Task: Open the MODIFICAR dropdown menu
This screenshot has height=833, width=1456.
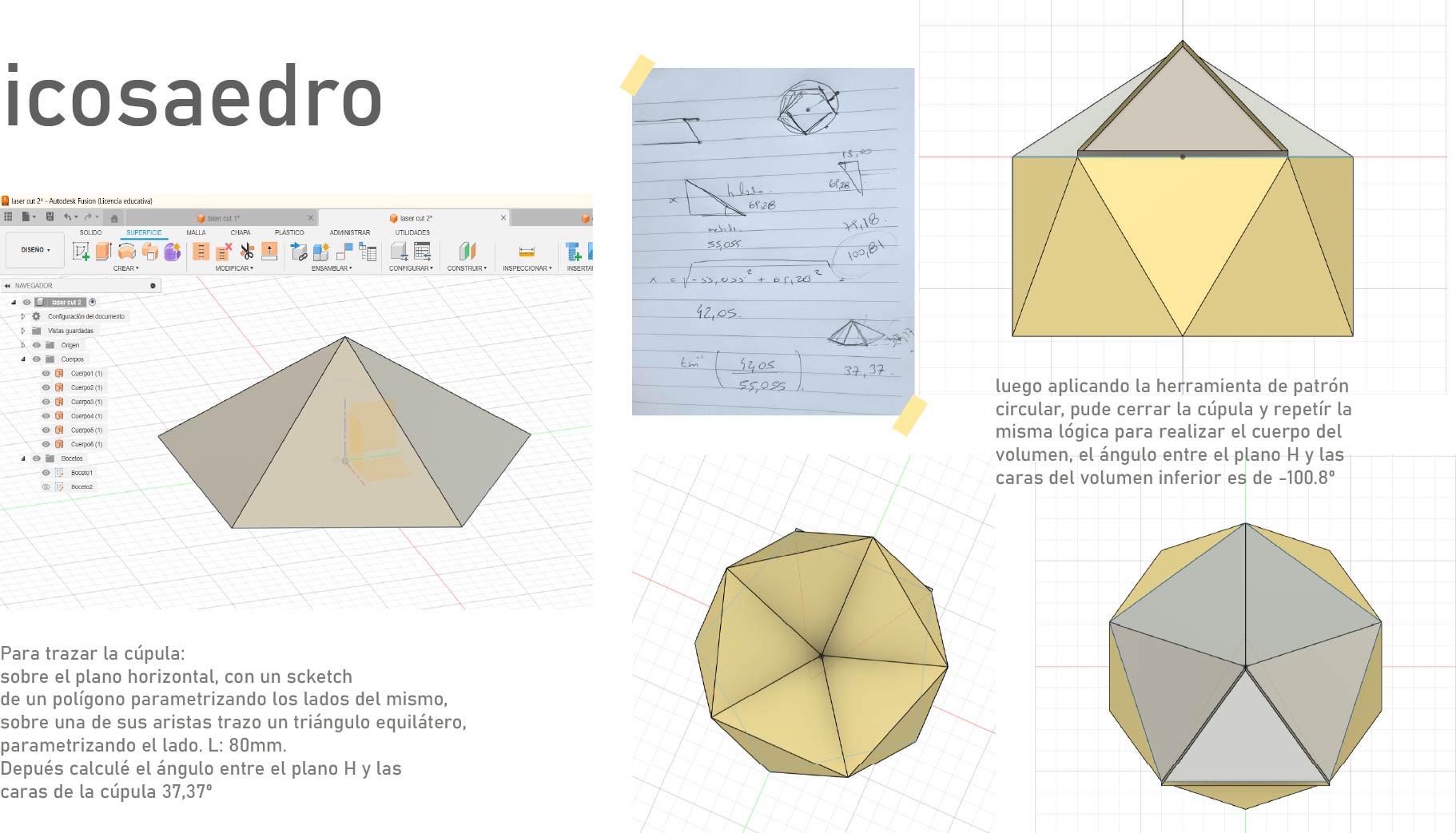Action: (x=234, y=268)
